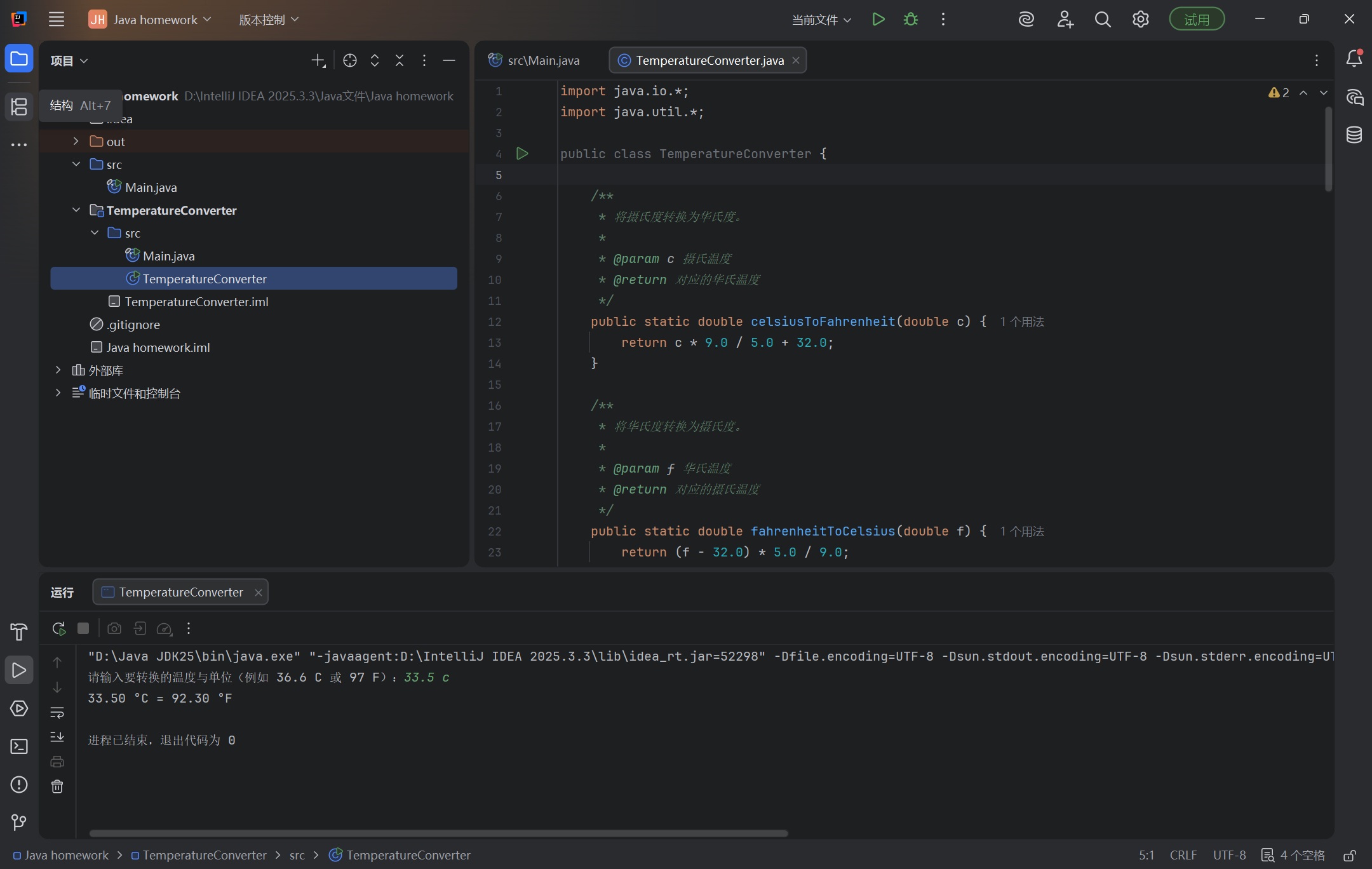Screen dimensions: 1372x869
Task: Toggle scroll to end in console
Action: click(57, 737)
